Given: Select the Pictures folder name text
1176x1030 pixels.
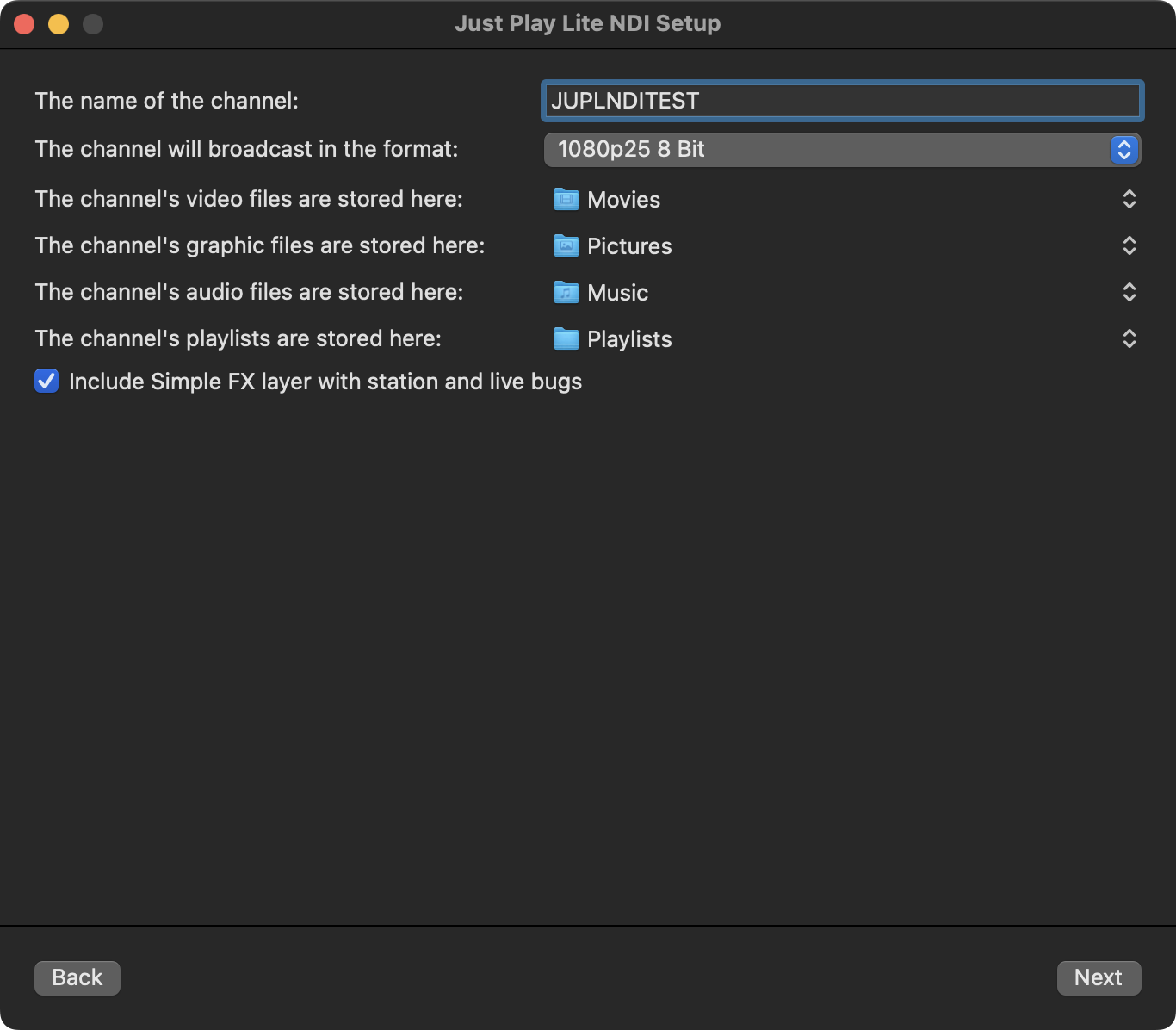Looking at the screenshot, I should 628,246.
